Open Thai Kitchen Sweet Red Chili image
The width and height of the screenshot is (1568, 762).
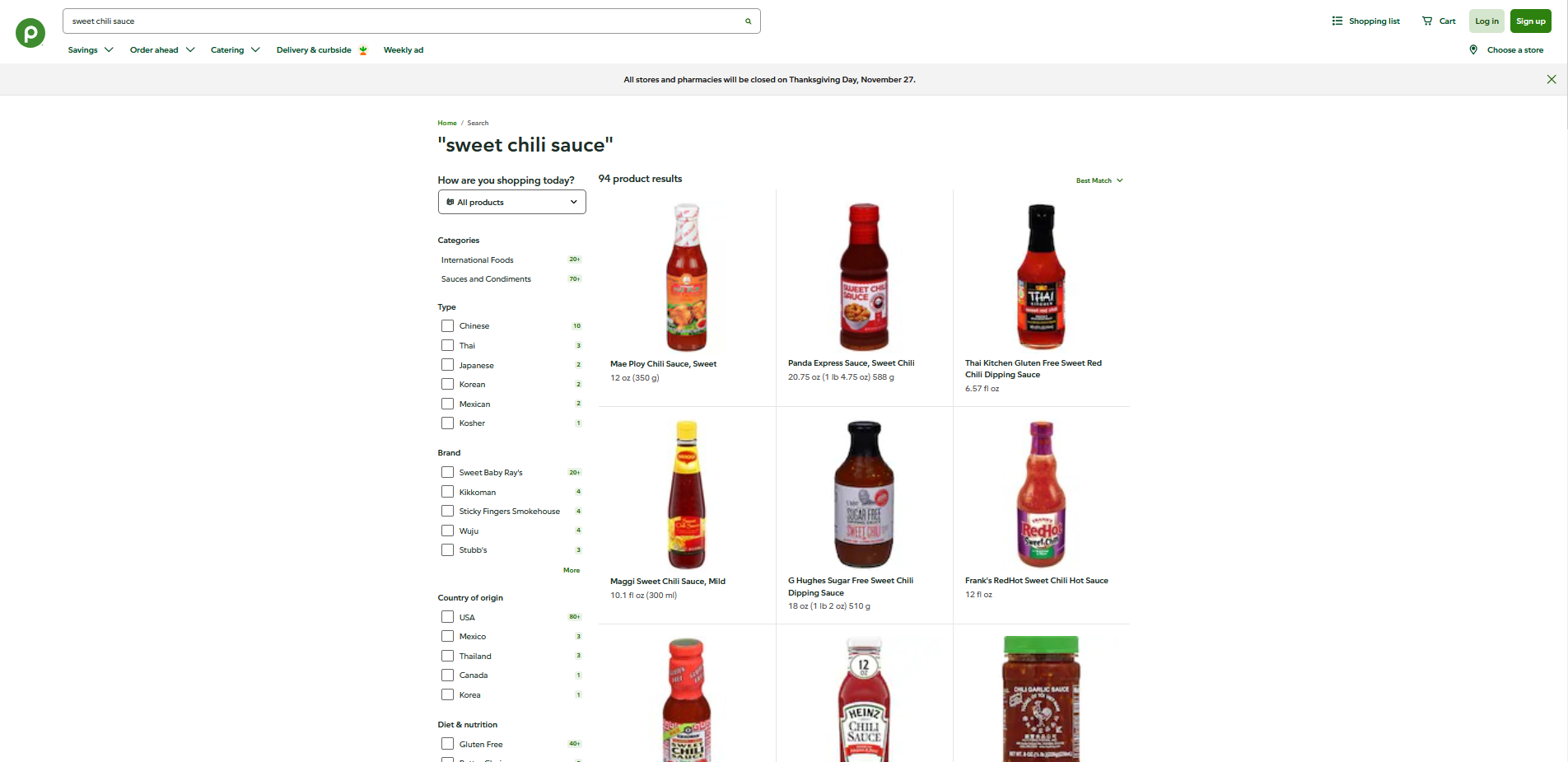tap(1041, 277)
